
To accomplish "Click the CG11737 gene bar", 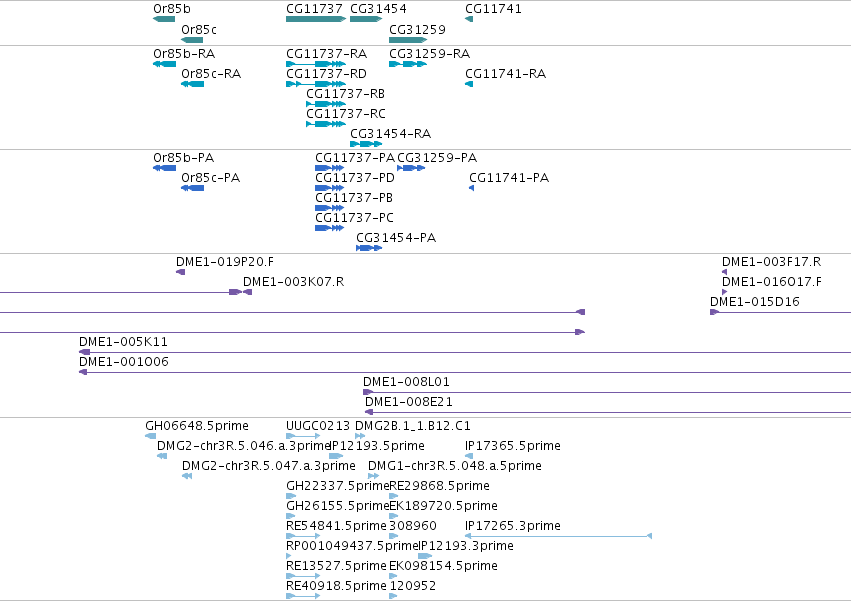I will 316,19.
